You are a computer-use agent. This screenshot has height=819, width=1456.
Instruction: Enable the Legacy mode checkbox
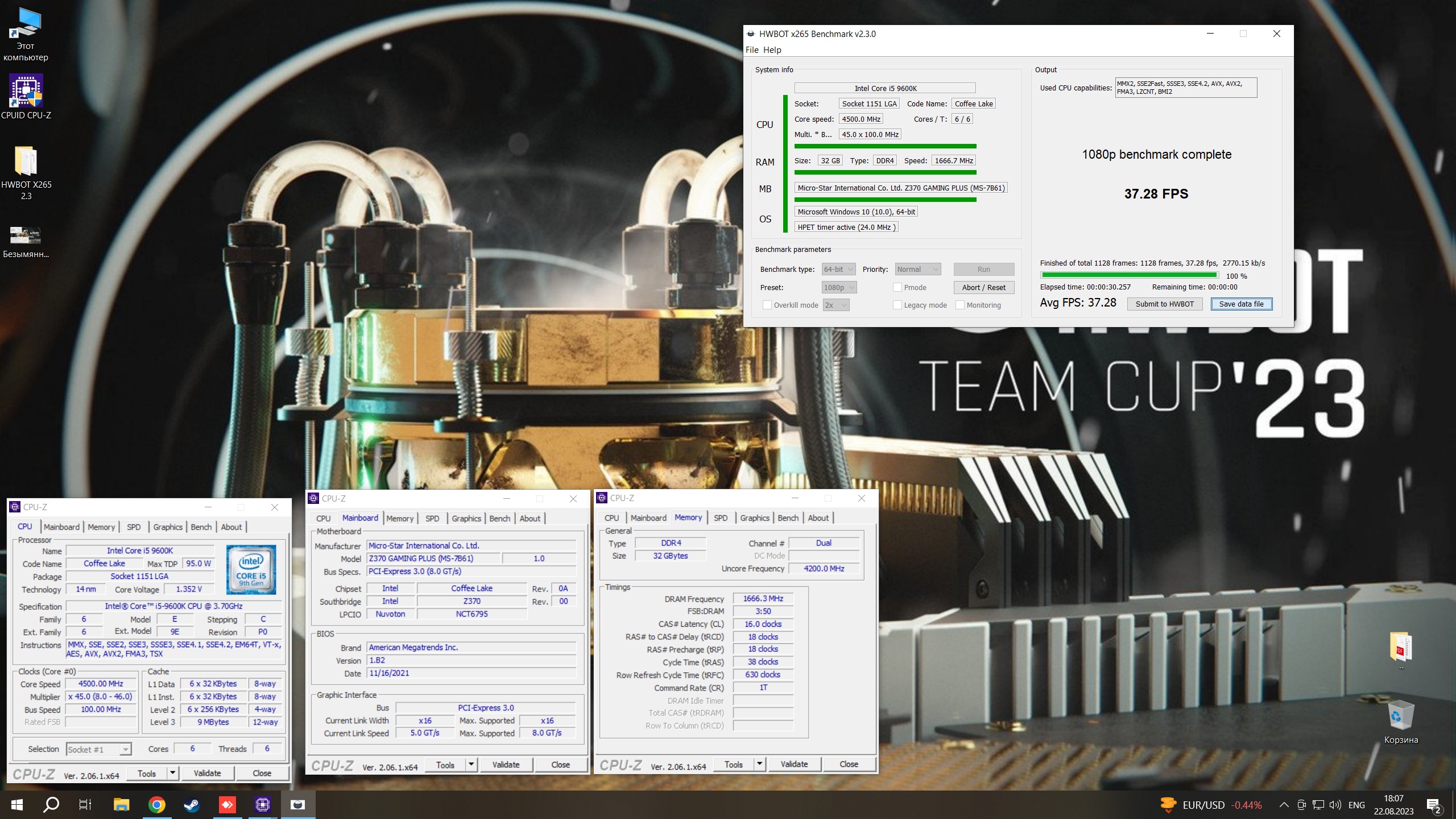(x=897, y=305)
